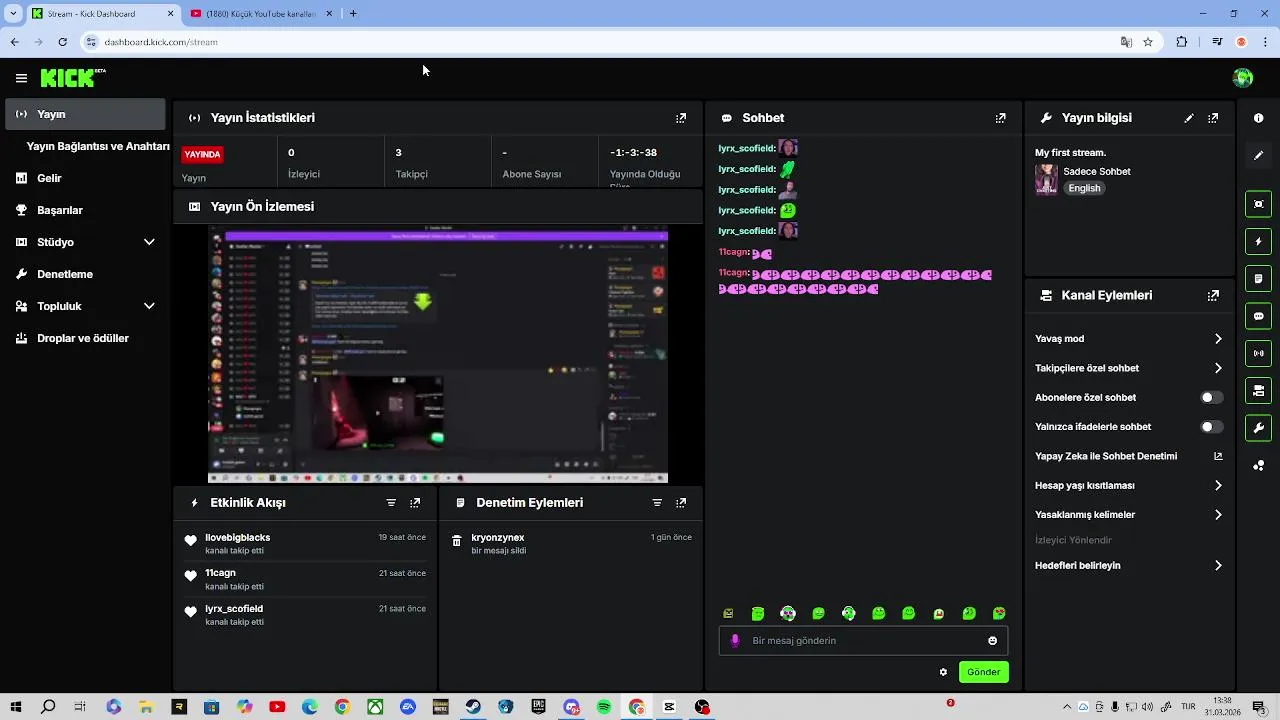Click the Sadece Sohbet category thumbnail
Screen dimensions: 1280x720
[x=1046, y=179]
